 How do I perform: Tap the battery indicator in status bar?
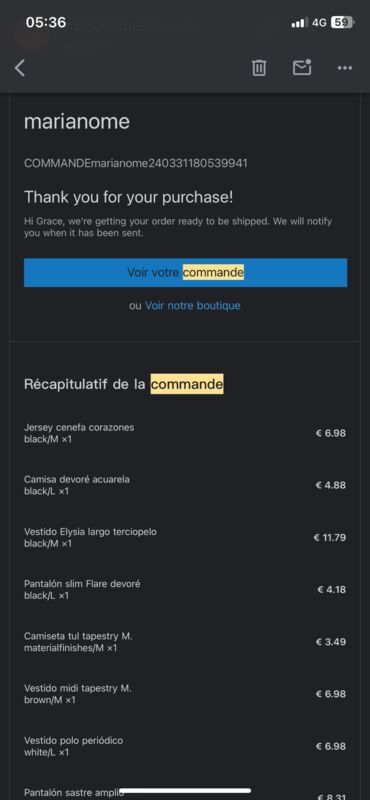pos(341,22)
